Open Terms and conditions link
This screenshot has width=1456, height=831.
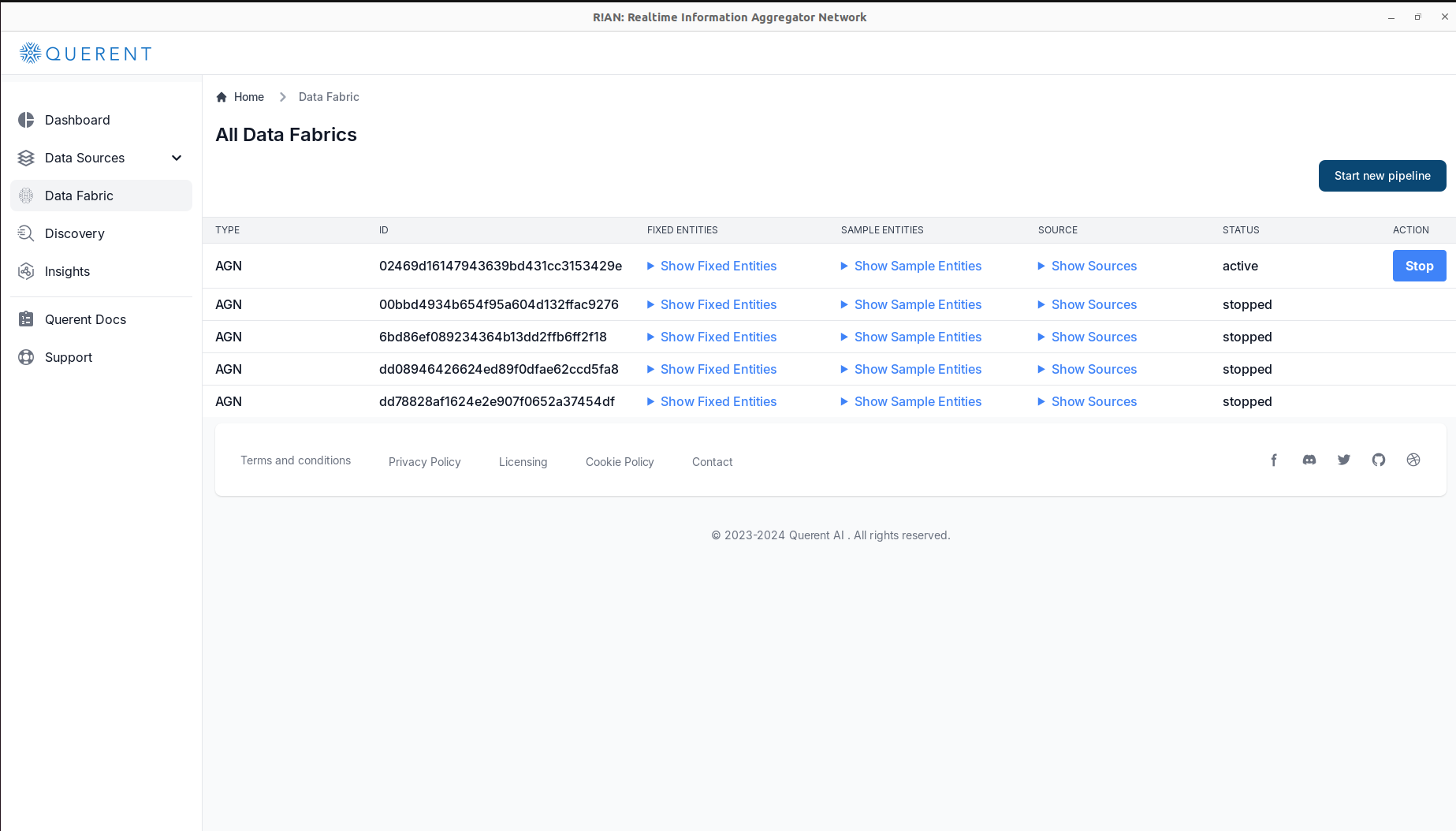pos(296,460)
